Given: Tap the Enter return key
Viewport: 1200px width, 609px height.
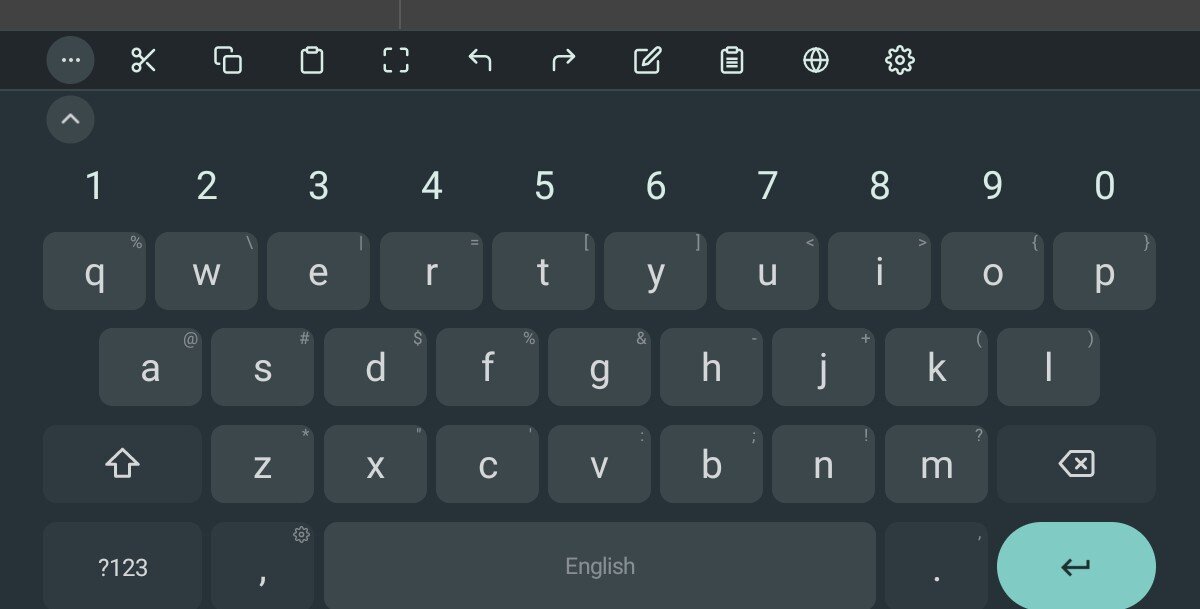Looking at the screenshot, I should [x=1076, y=566].
